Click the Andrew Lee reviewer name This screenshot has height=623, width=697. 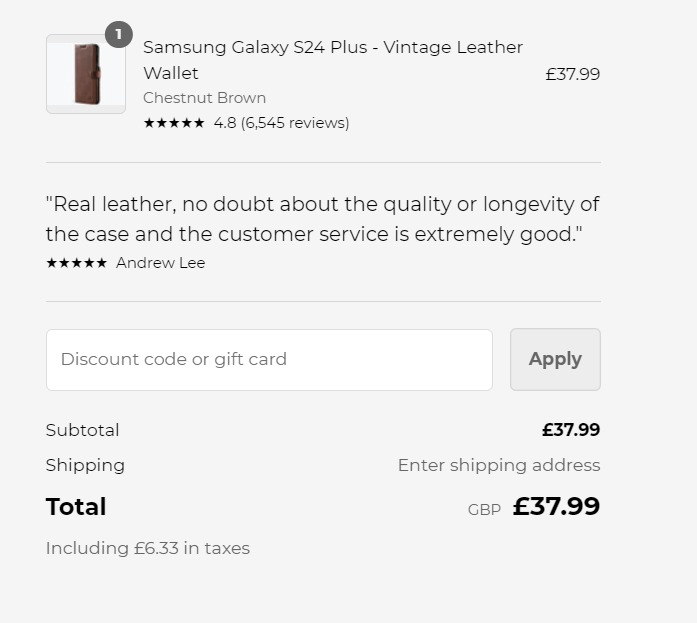pos(160,263)
